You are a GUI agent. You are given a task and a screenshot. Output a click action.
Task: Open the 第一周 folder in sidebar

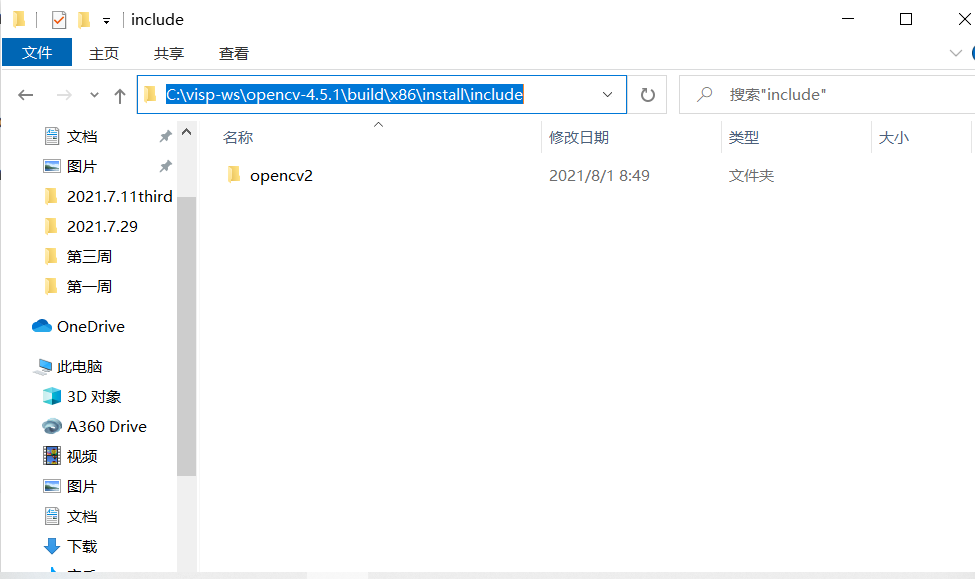[x=89, y=287]
